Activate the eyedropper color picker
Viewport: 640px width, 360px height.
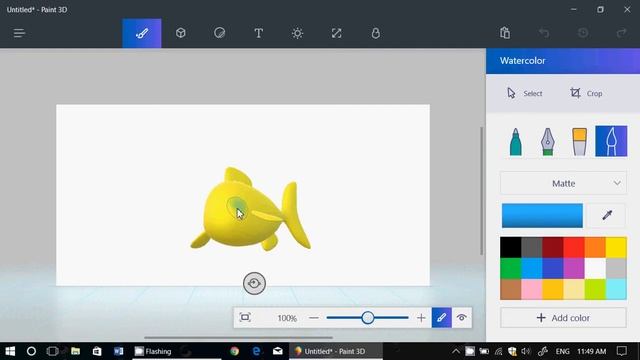click(x=607, y=215)
